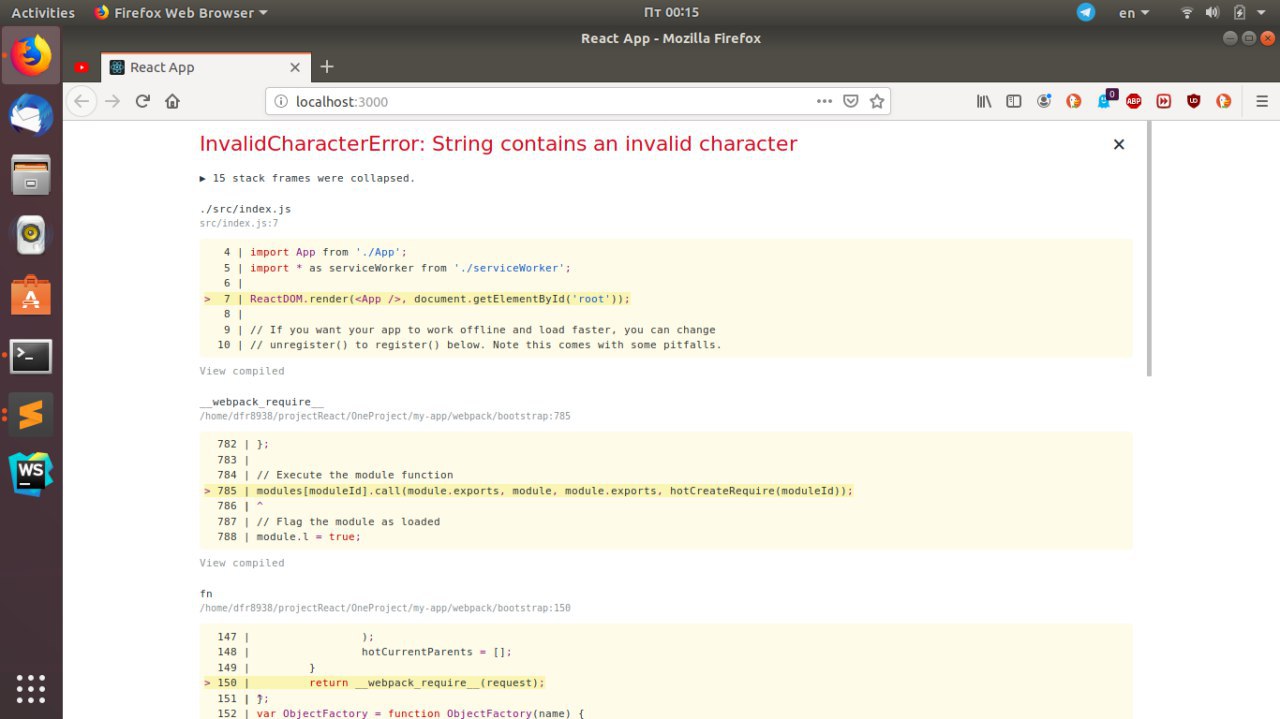Open page actions three-dot menu

coord(824,101)
